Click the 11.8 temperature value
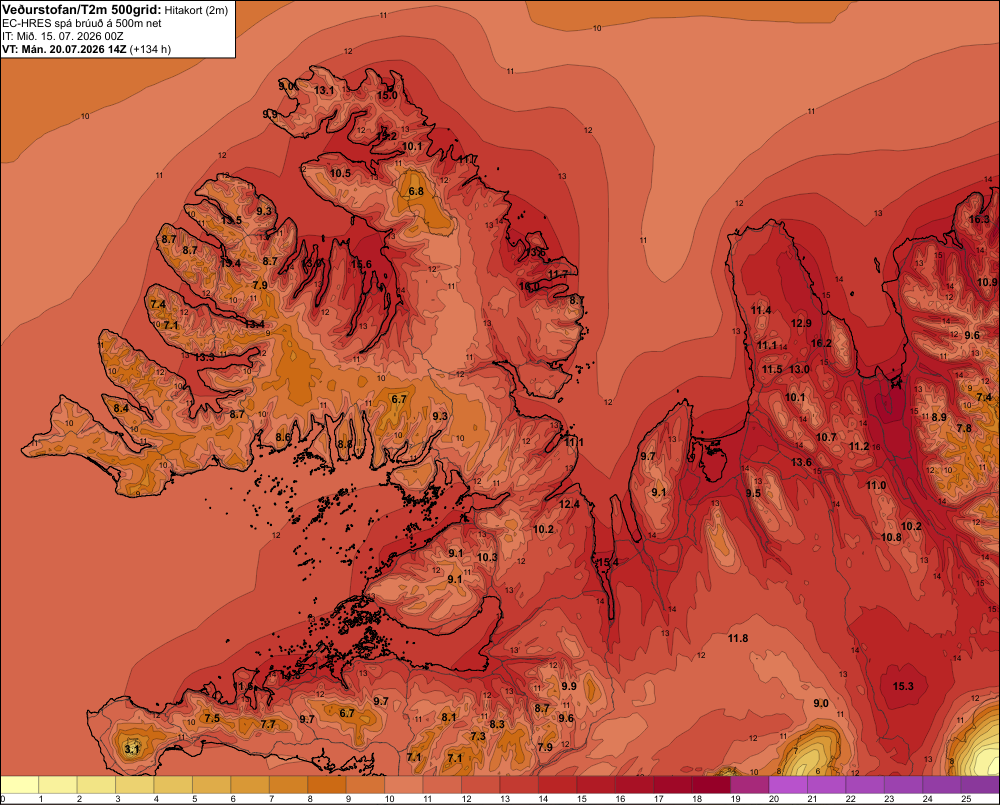The height and width of the screenshot is (805, 1000). click(738, 638)
